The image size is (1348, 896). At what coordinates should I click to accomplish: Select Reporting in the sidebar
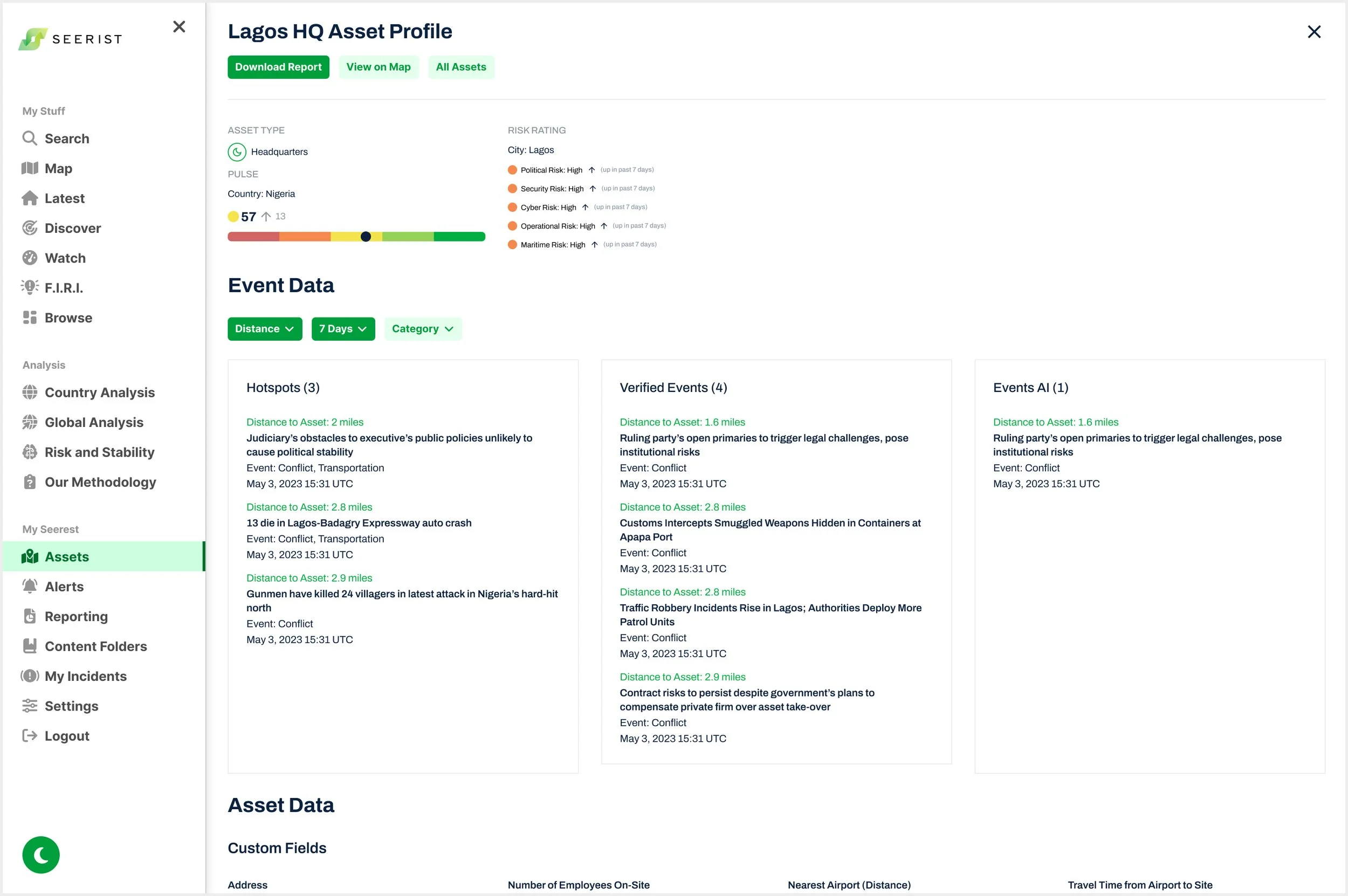pyautogui.click(x=76, y=617)
